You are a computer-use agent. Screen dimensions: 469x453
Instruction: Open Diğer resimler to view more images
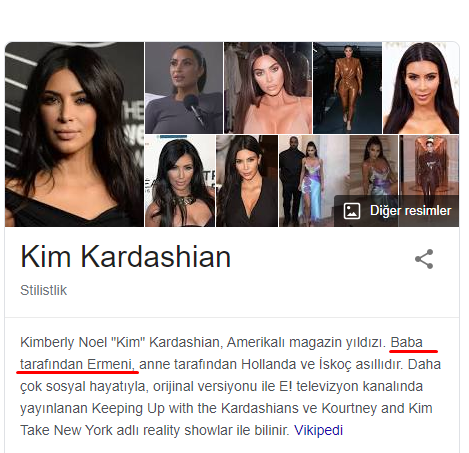click(397, 211)
